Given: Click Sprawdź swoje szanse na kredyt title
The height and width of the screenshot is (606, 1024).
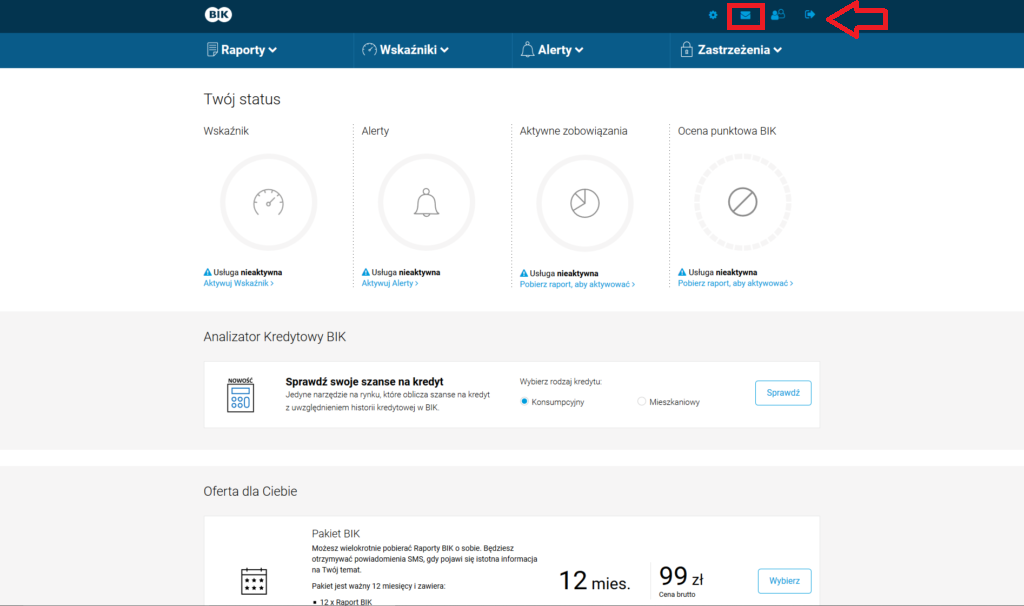Looking at the screenshot, I should tap(364, 381).
